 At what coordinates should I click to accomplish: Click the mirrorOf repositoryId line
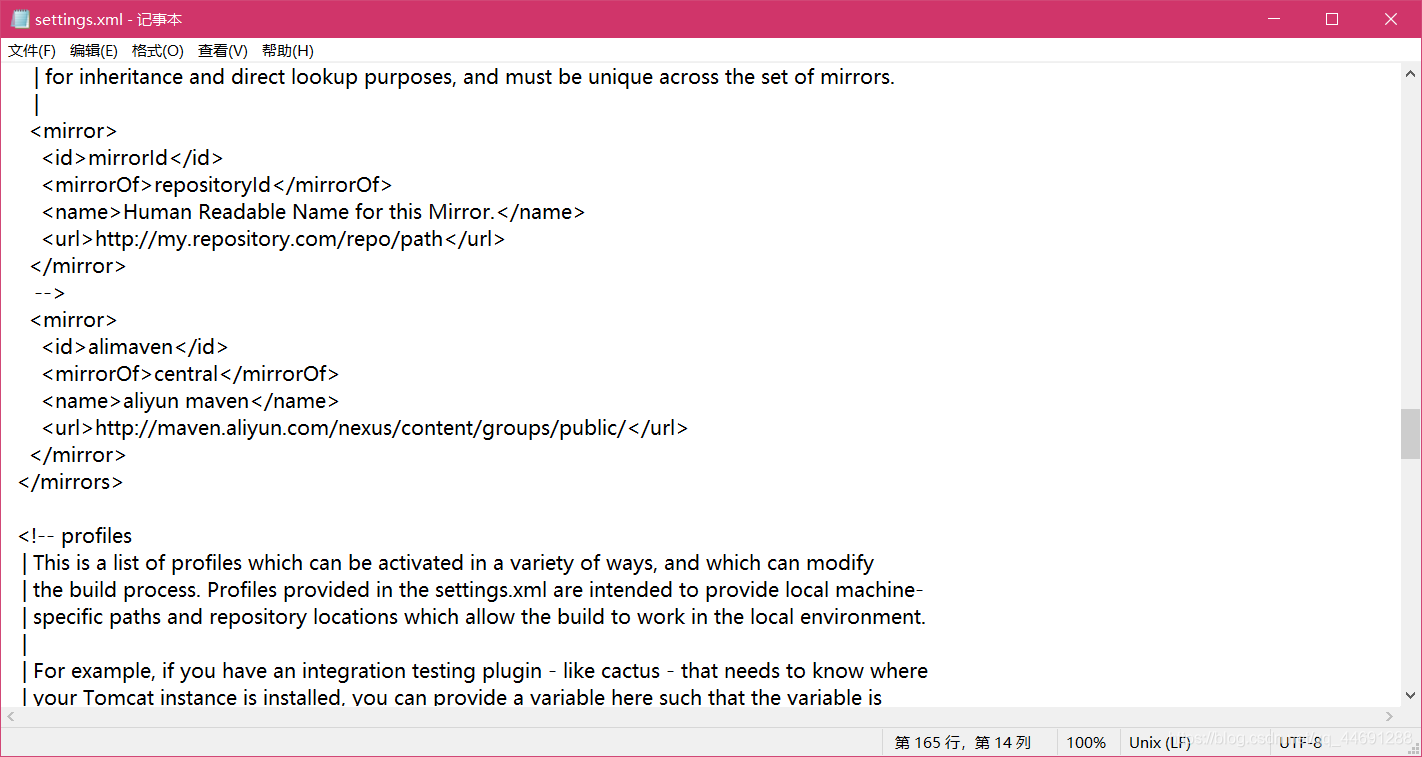click(x=217, y=185)
